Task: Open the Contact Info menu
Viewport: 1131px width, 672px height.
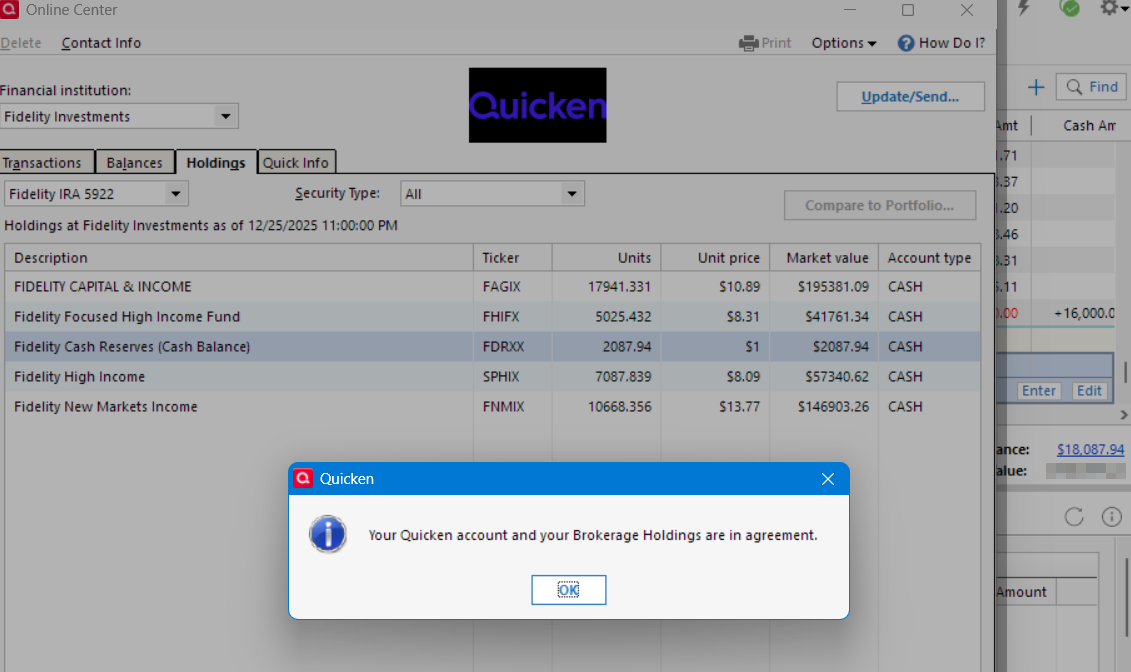Action: click(101, 43)
